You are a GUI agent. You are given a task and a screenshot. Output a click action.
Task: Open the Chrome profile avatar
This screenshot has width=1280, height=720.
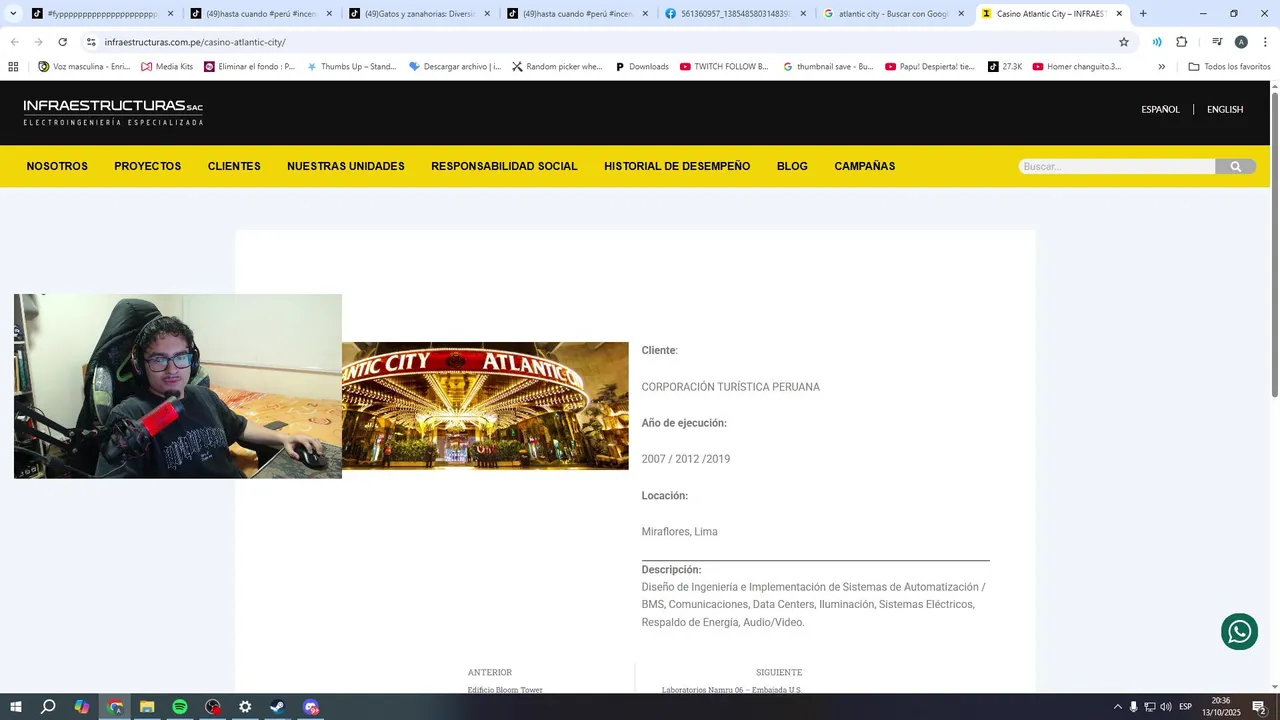click(1241, 42)
